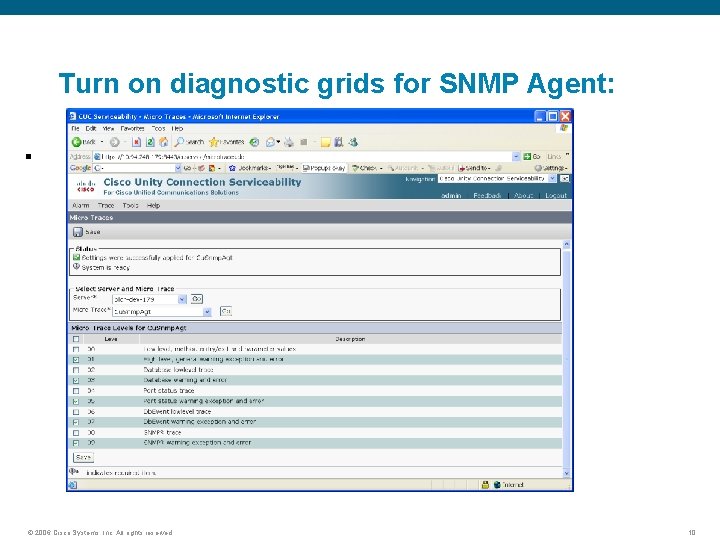Click the Logout link
Image resolution: width=720 pixels, height=540 pixels.
[556, 196]
